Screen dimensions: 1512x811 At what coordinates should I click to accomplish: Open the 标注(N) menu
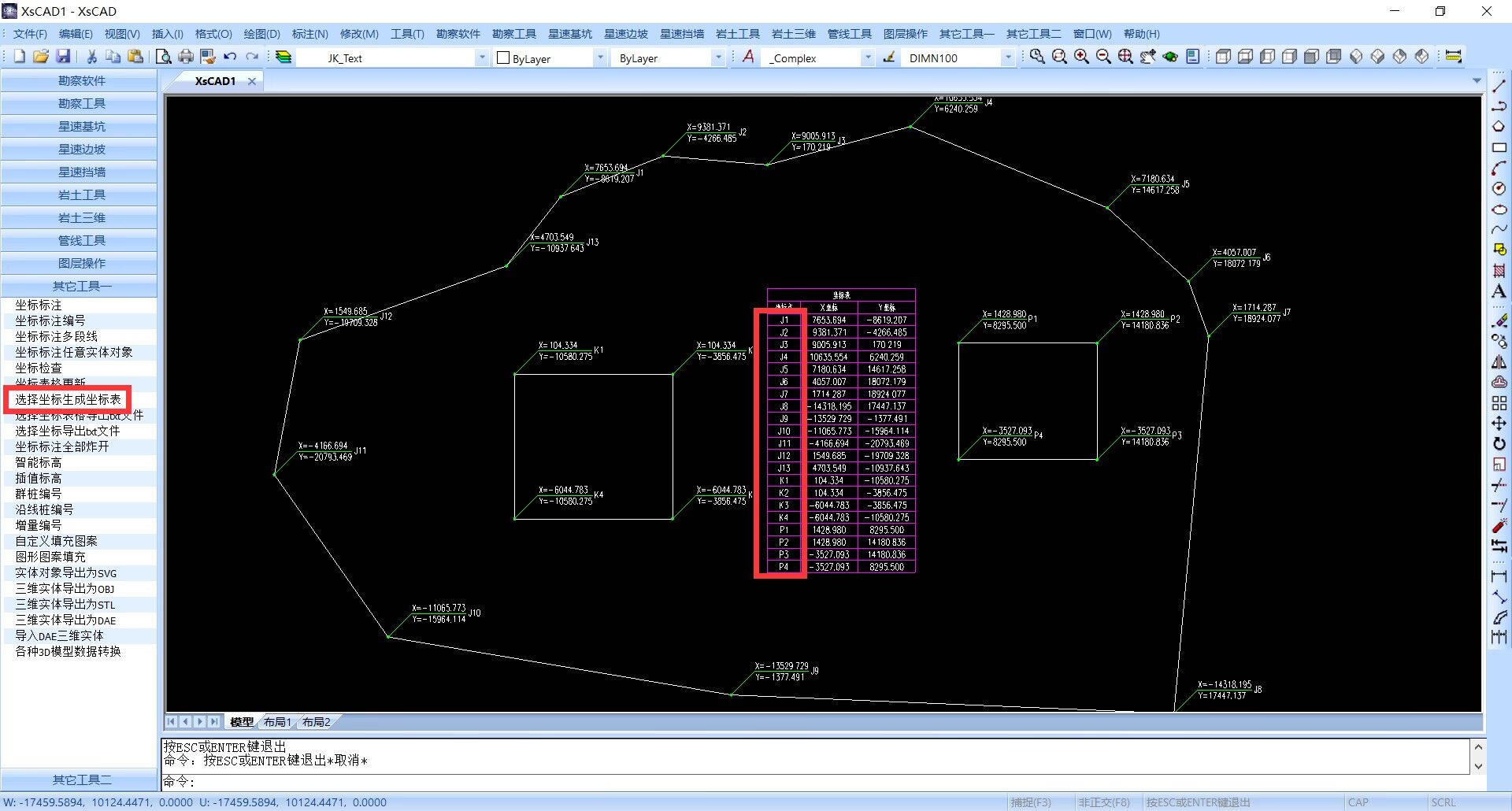[x=309, y=34]
